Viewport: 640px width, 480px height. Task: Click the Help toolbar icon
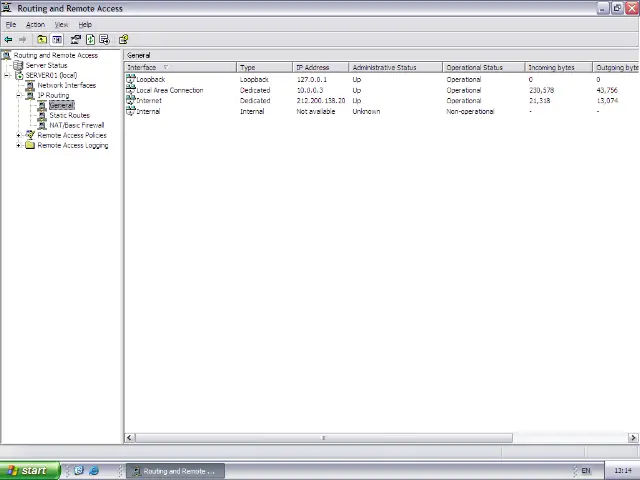click(x=123, y=40)
